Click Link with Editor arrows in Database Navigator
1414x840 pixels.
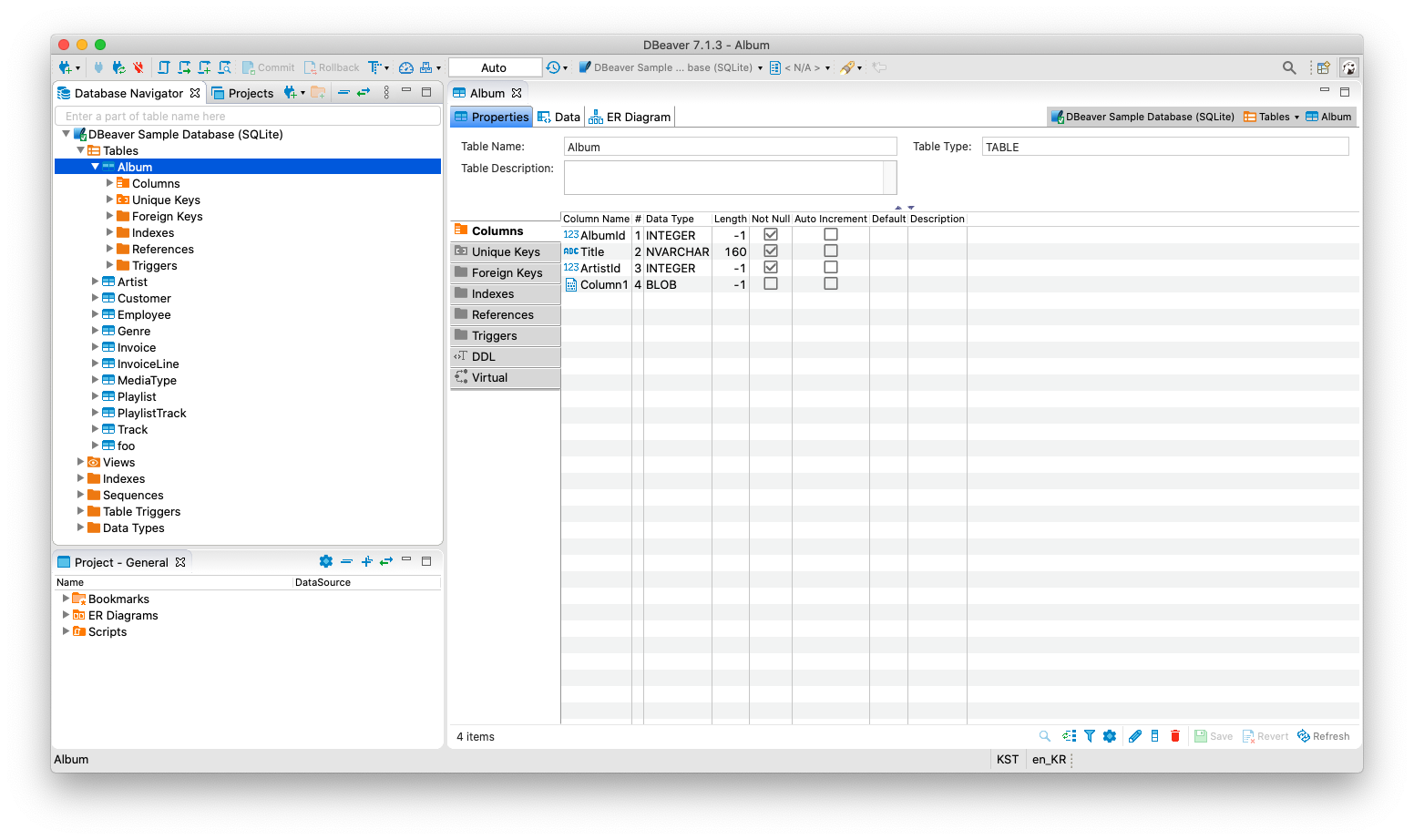(364, 92)
